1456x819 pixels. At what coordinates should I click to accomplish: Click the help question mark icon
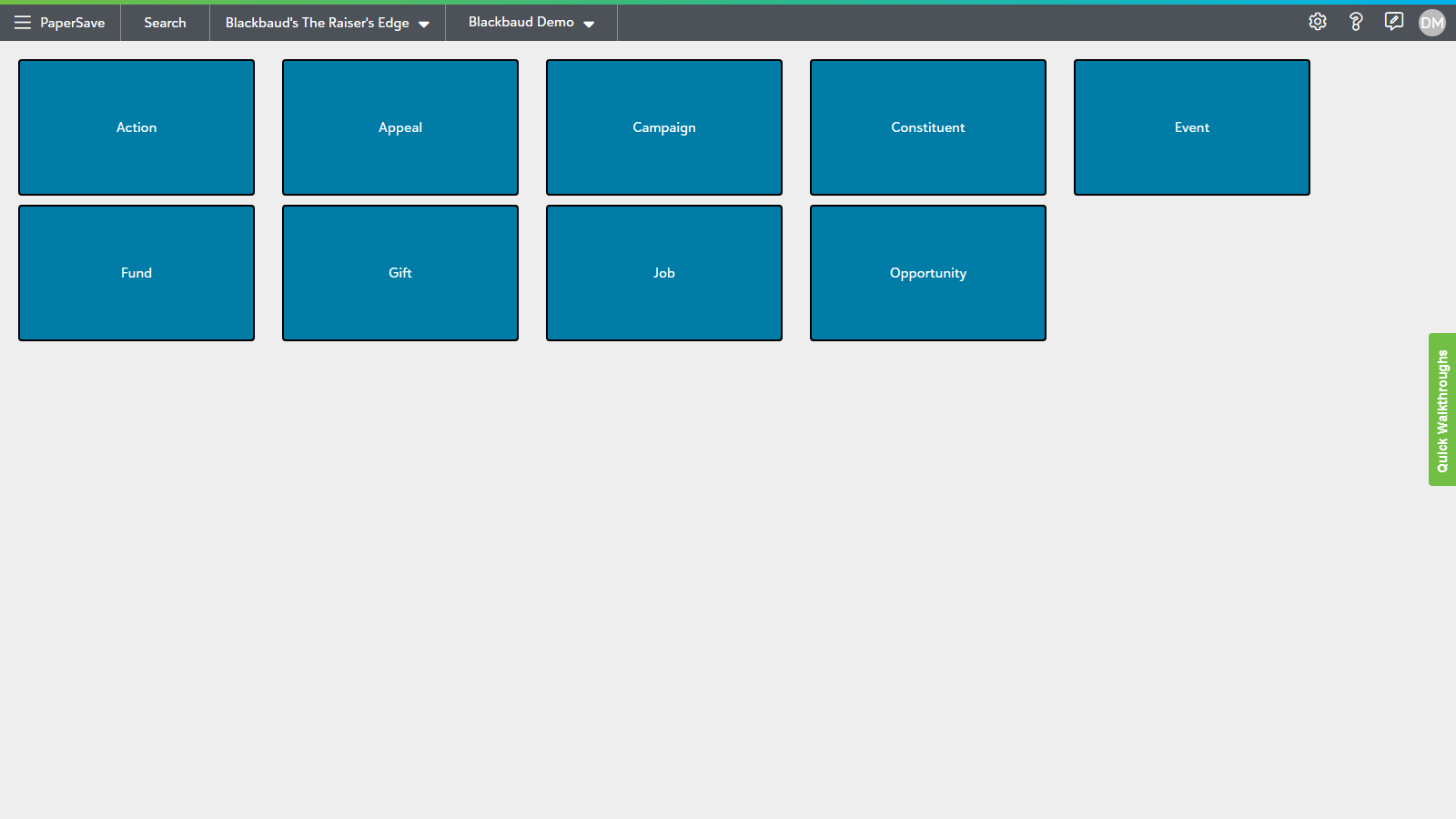click(x=1356, y=22)
